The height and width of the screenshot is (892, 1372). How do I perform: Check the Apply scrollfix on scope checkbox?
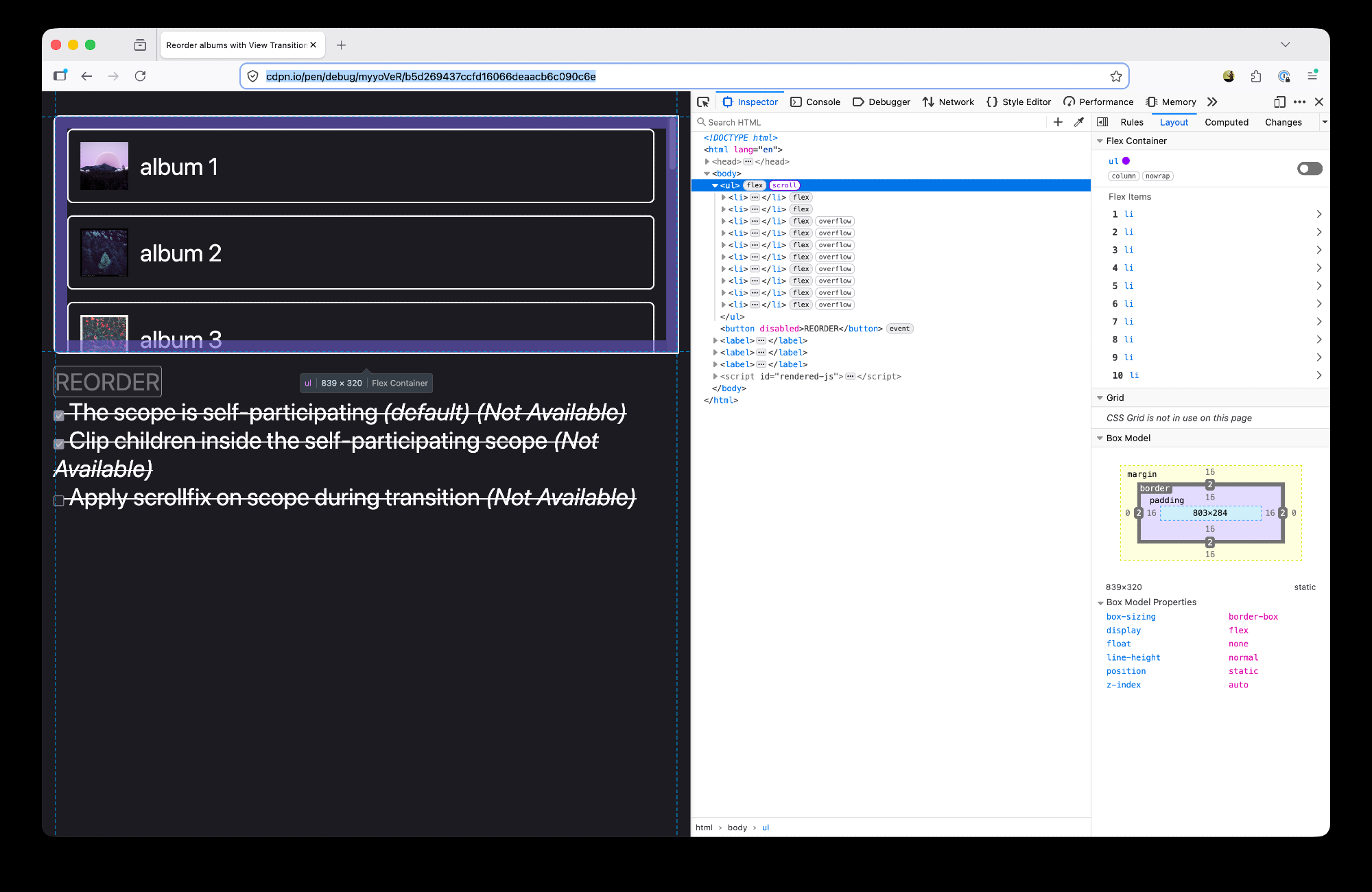(x=60, y=500)
